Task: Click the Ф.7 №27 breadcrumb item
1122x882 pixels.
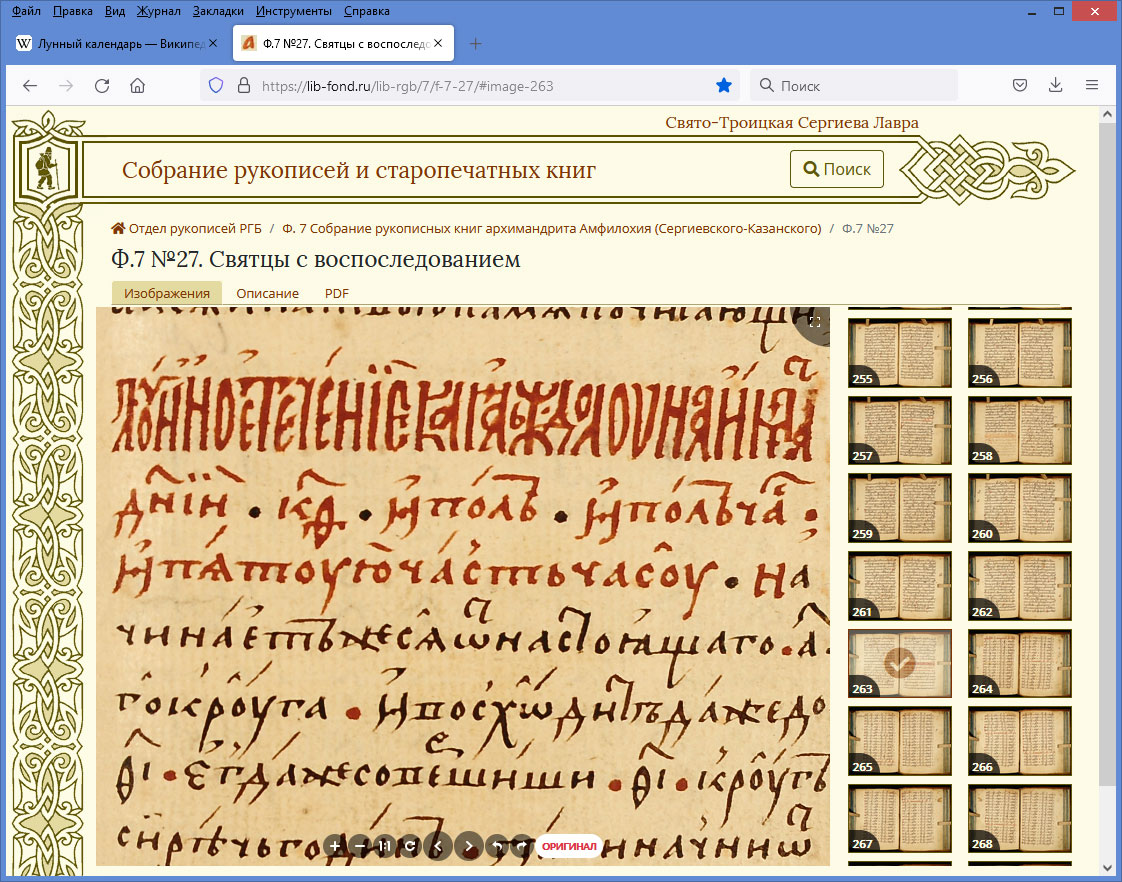Action: tap(867, 228)
